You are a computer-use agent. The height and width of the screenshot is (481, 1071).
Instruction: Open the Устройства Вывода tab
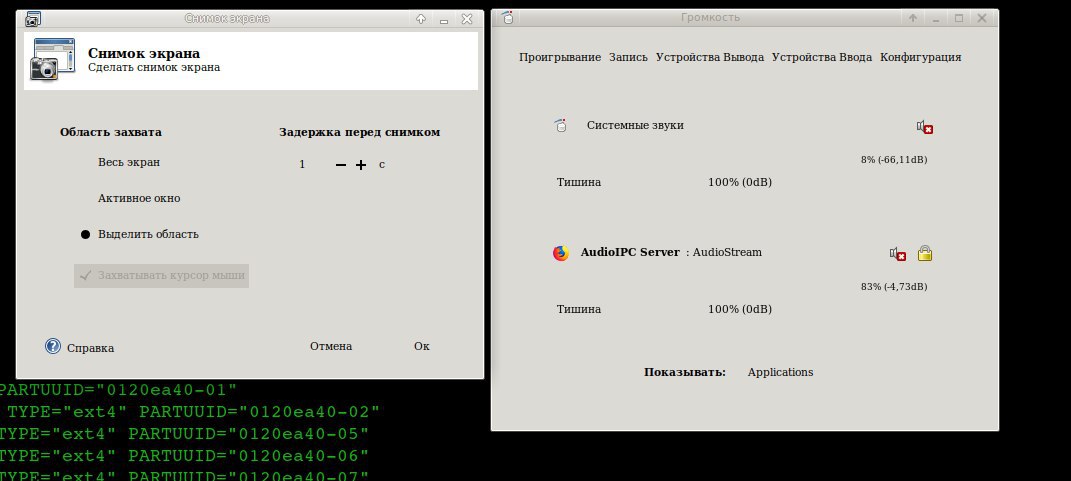tap(710, 57)
